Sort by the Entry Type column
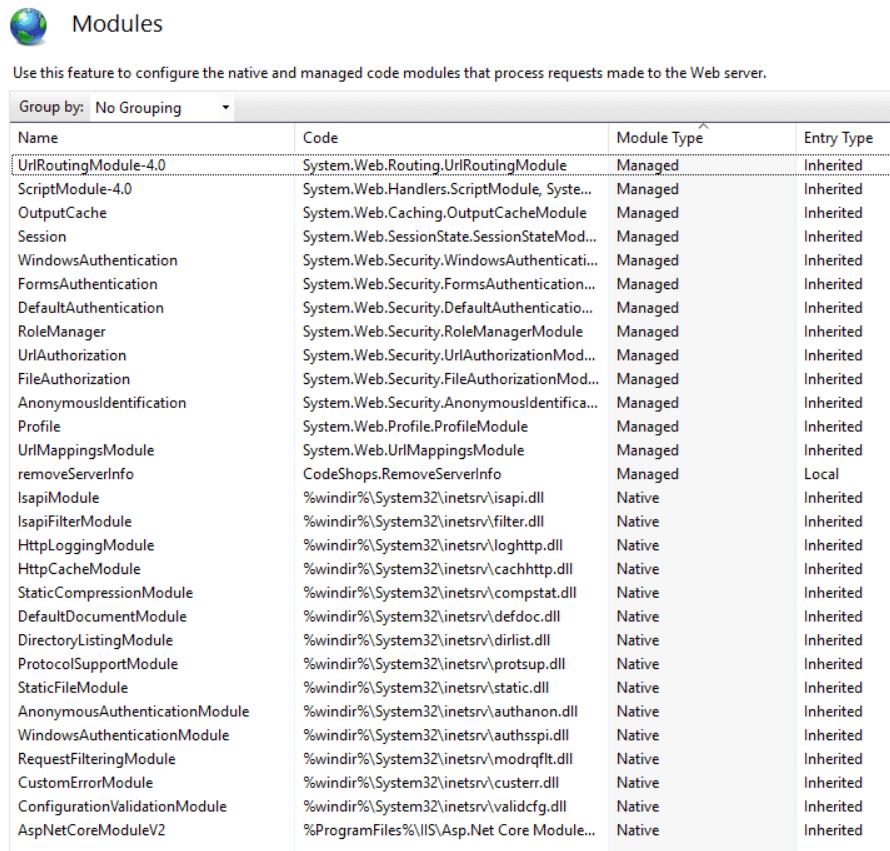Image resolution: width=890 pixels, height=851 pixels. pos(838,138)
